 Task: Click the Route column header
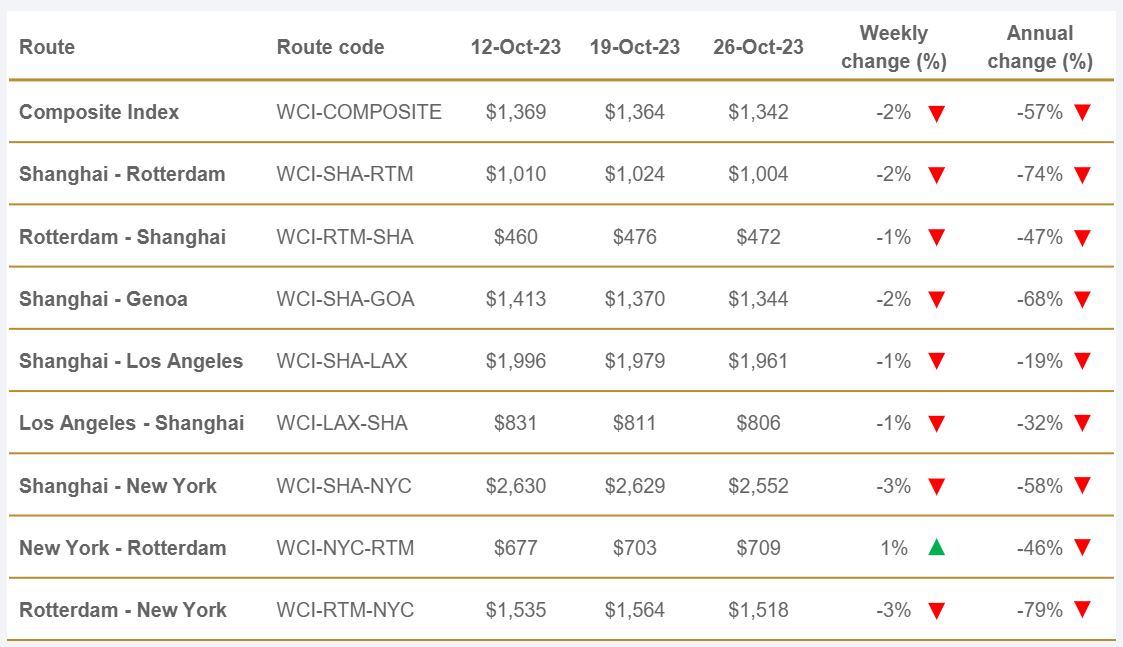pos(47,47)
